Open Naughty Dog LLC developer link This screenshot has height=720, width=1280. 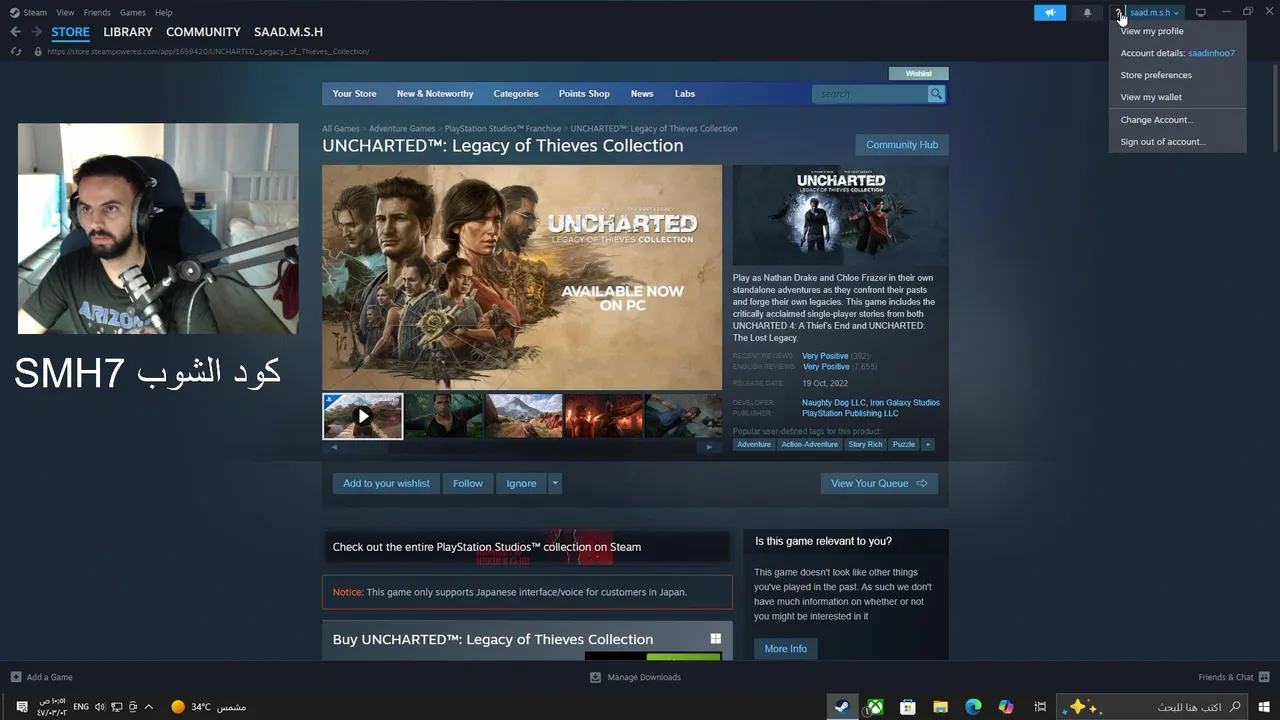tap(833, 403)
